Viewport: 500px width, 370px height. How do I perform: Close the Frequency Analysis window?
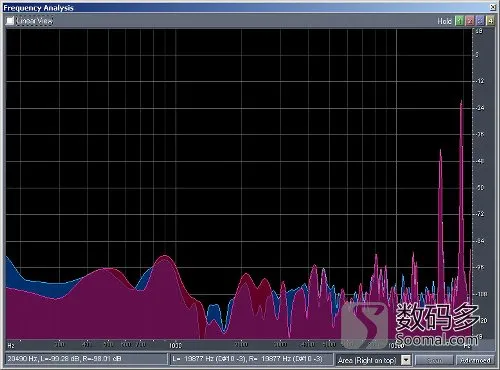pos(493,7)
